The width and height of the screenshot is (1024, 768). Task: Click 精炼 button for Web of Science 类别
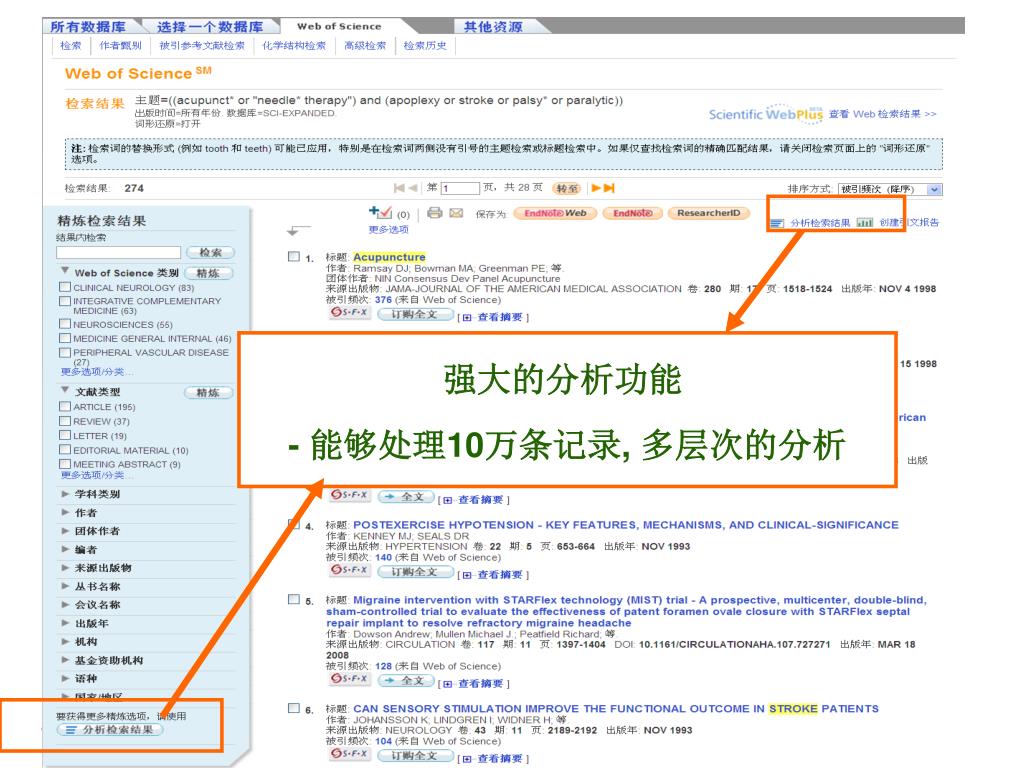(208, 273)
